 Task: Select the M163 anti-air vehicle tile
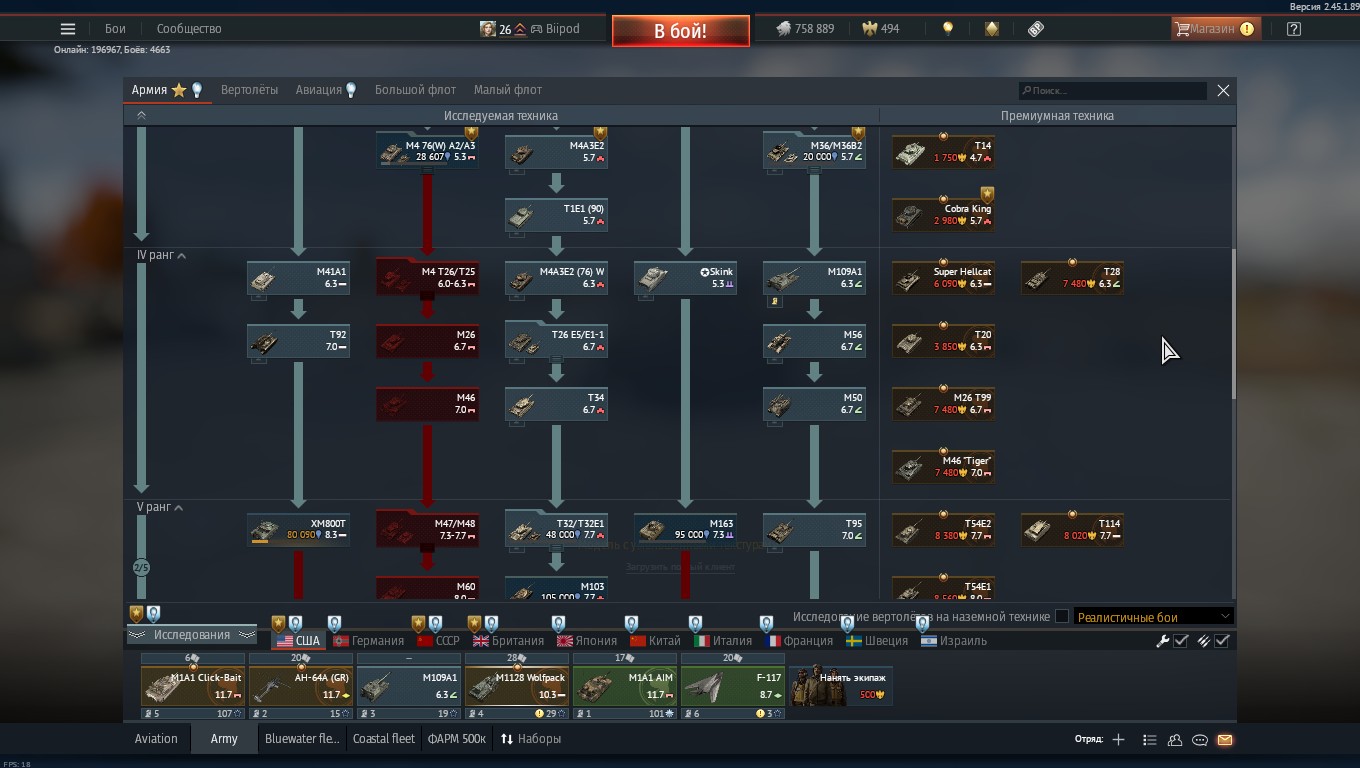point(685,530)
